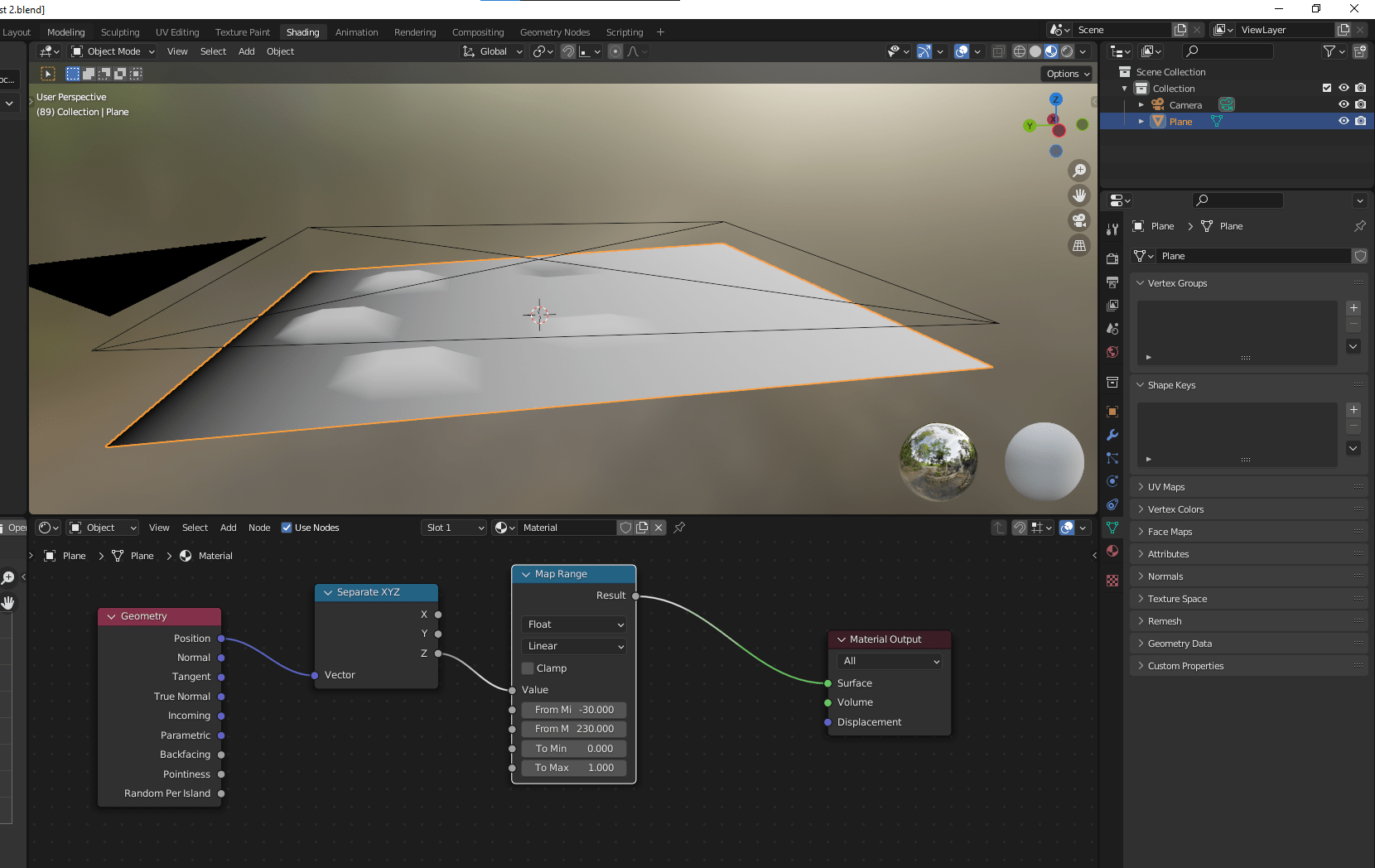Viewport: 1375px width, 868px height.
Task: Enable Clamp on the Map Range node
Action: point(528,668)
